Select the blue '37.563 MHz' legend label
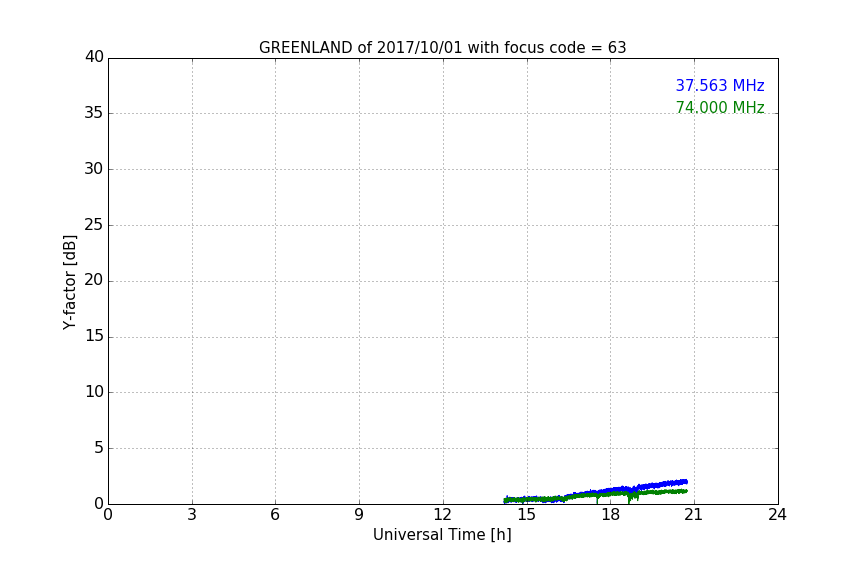The image size is (864, 576). pyautogui.click(x=720, y=85)
